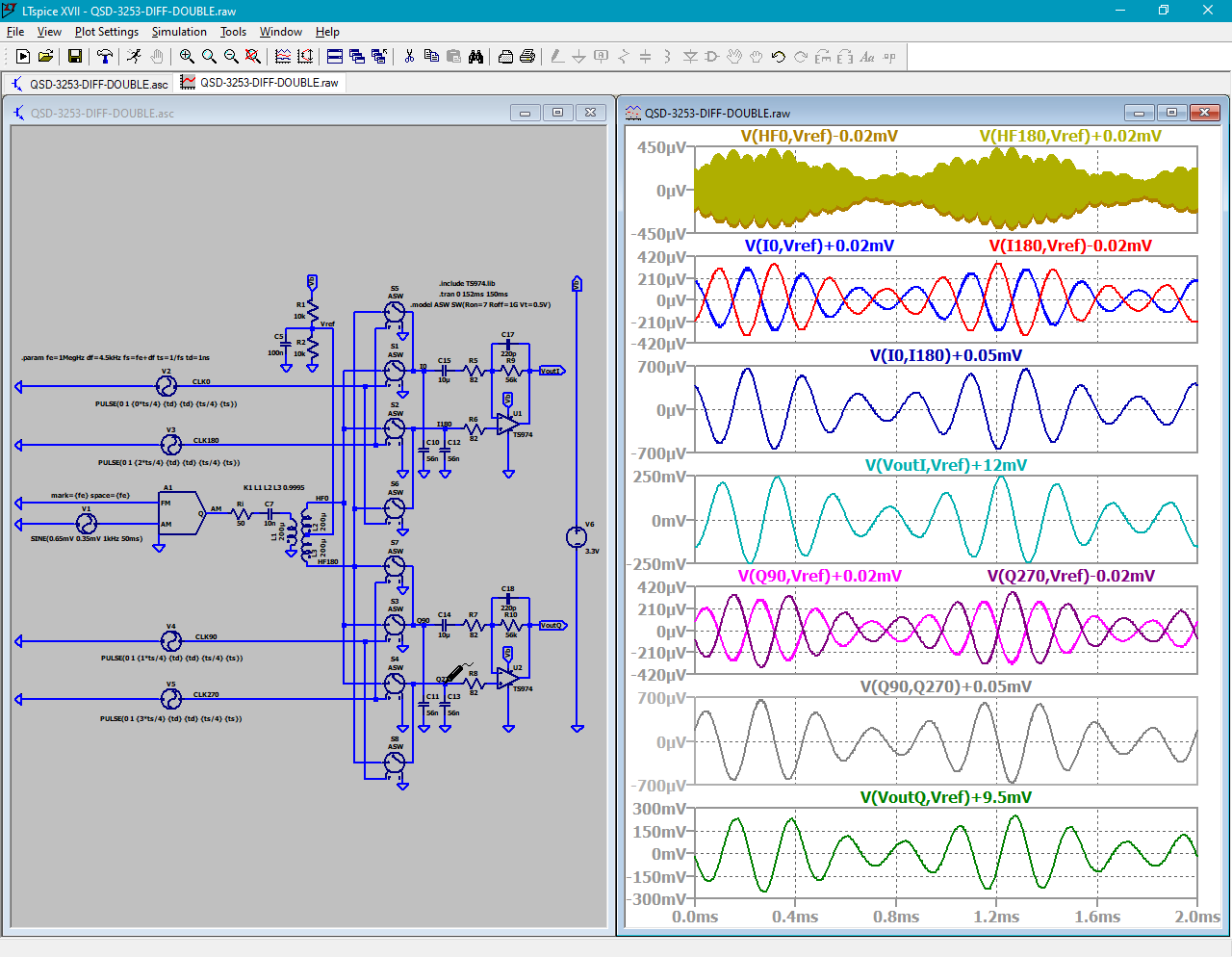Click the Find binoculars icon
Image resolution: width=1232 pixels, height=957 pixels.
475,57
